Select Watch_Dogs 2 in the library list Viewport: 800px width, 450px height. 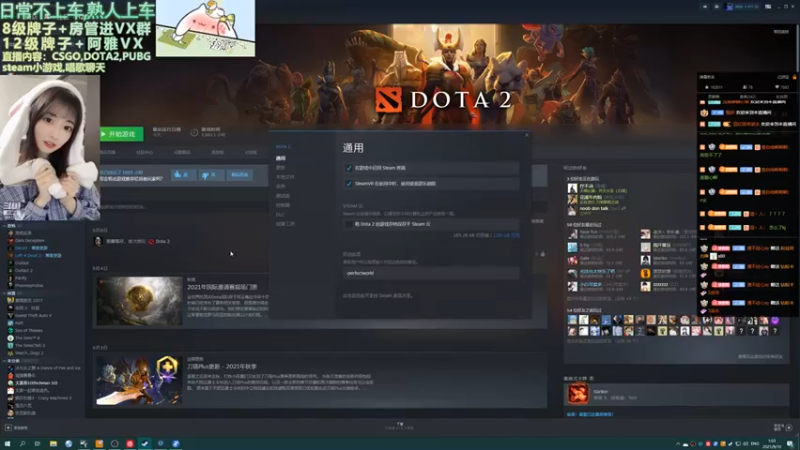click(29, 353)
